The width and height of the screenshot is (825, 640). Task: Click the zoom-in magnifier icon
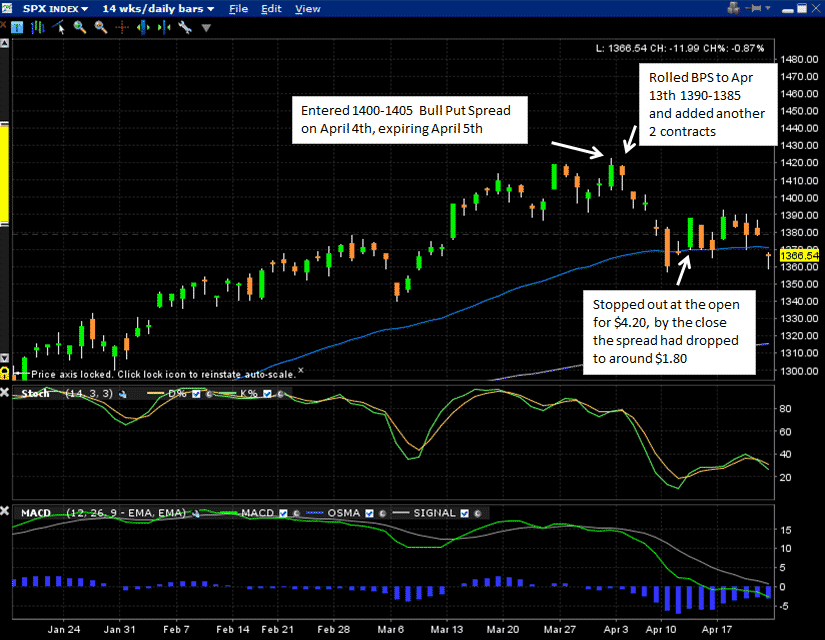tap(79, 27)
